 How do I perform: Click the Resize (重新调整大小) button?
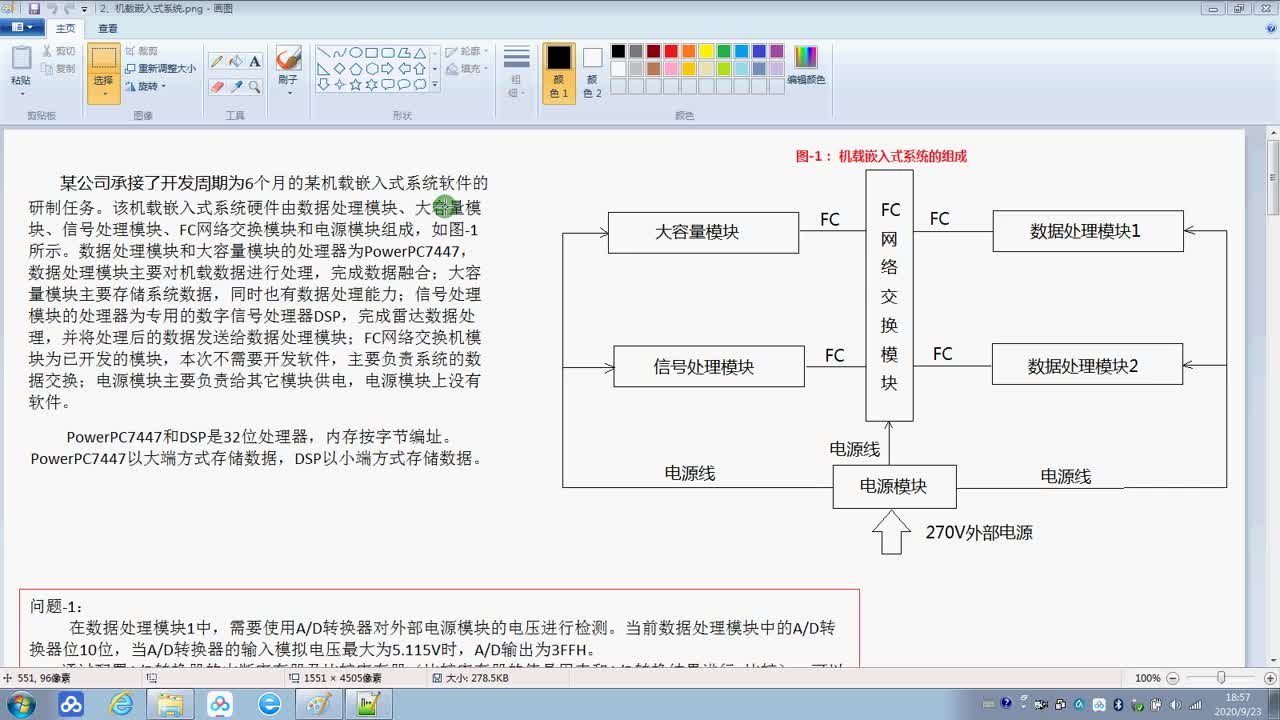[x=160, y=69]
